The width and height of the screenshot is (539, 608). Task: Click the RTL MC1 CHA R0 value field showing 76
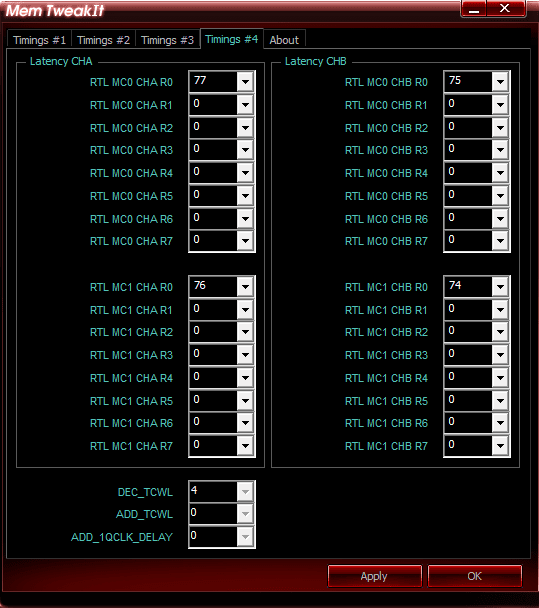click(213, 287)
